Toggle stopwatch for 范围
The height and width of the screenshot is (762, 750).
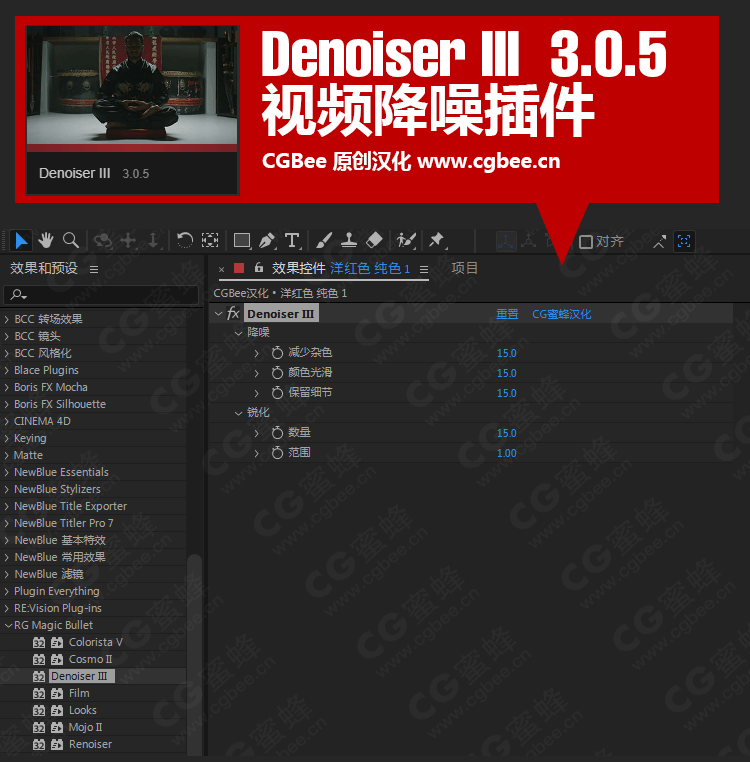(x=277, y=453)
